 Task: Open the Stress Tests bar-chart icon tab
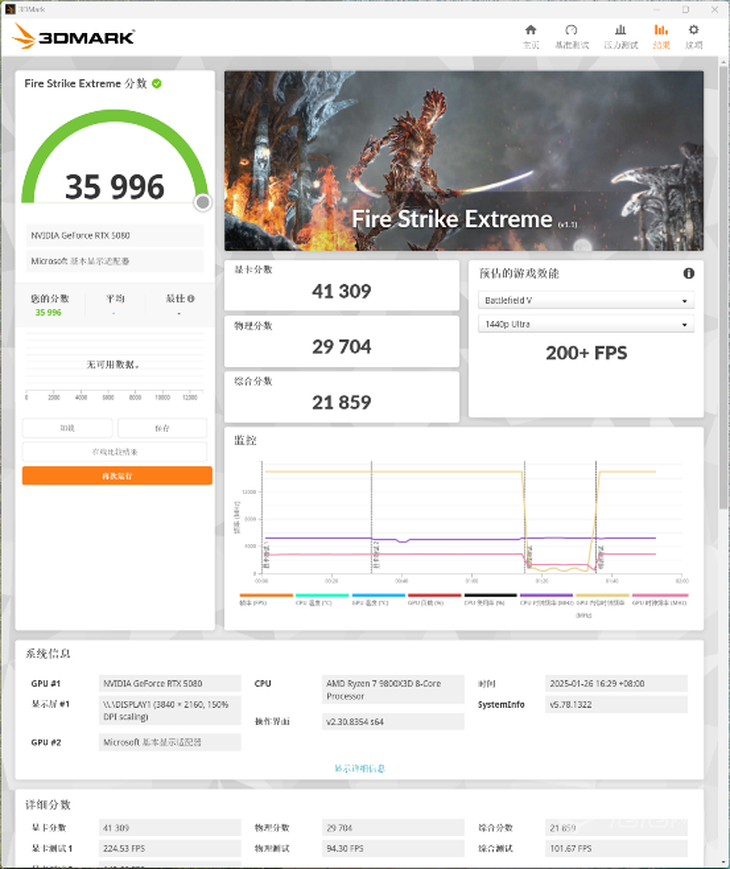620,30
